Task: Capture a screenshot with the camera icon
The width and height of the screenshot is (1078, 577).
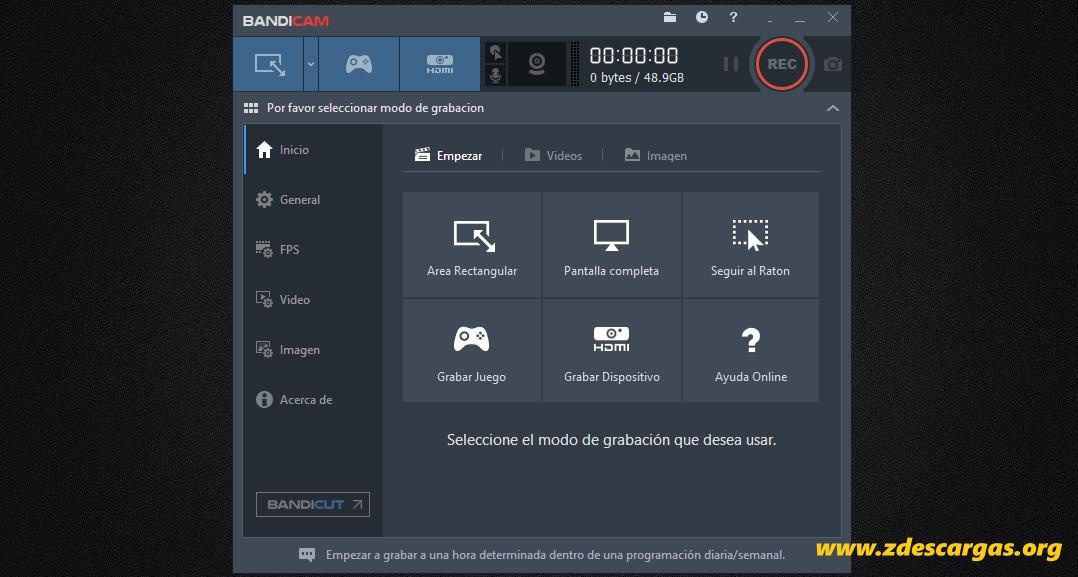Action: tap(833, 64)
